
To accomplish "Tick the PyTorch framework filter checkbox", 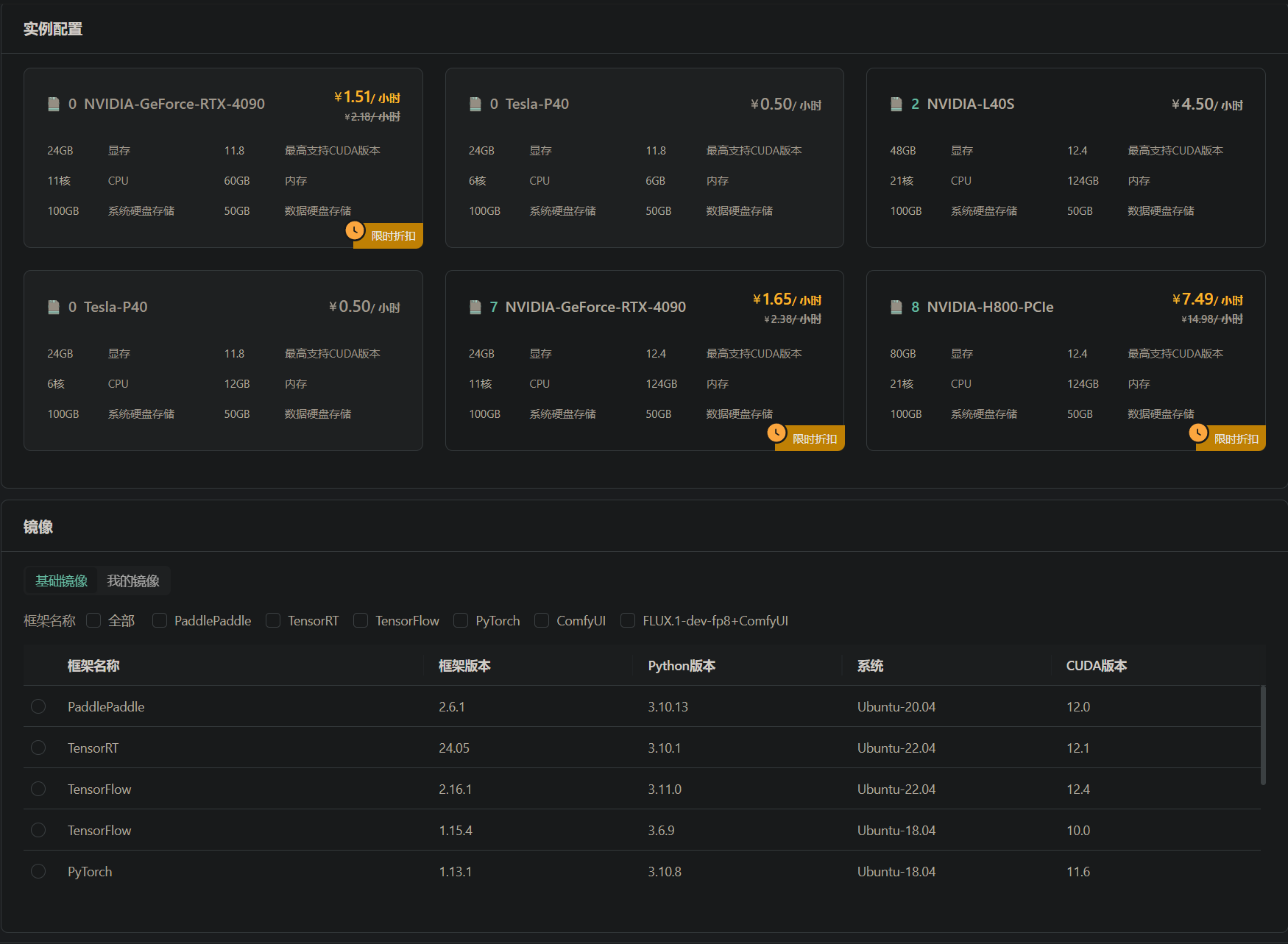I will pos(461,620).
